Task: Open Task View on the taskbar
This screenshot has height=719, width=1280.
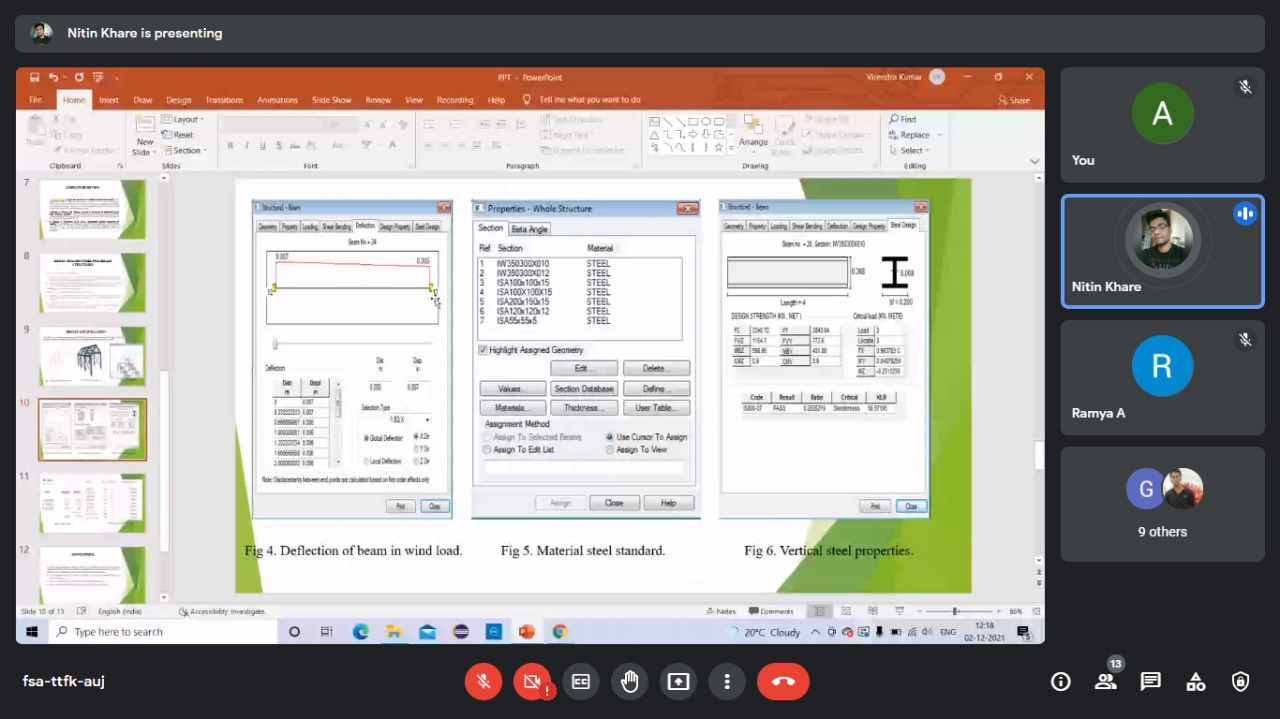Action: click(x=327, y=632)
